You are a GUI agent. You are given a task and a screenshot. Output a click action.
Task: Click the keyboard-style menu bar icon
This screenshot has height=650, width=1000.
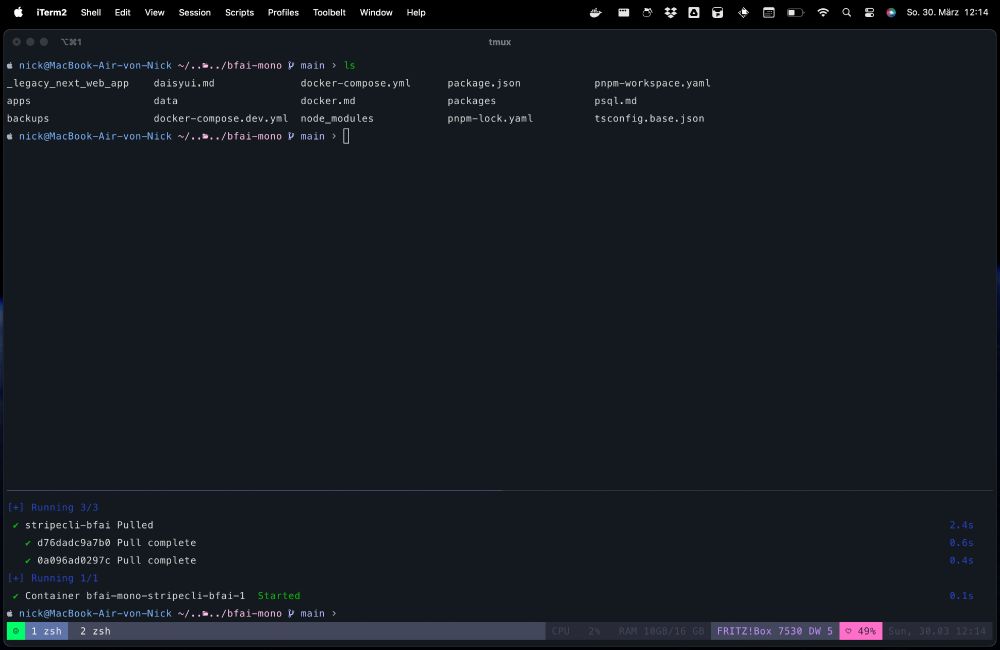(x=624, y=12)
